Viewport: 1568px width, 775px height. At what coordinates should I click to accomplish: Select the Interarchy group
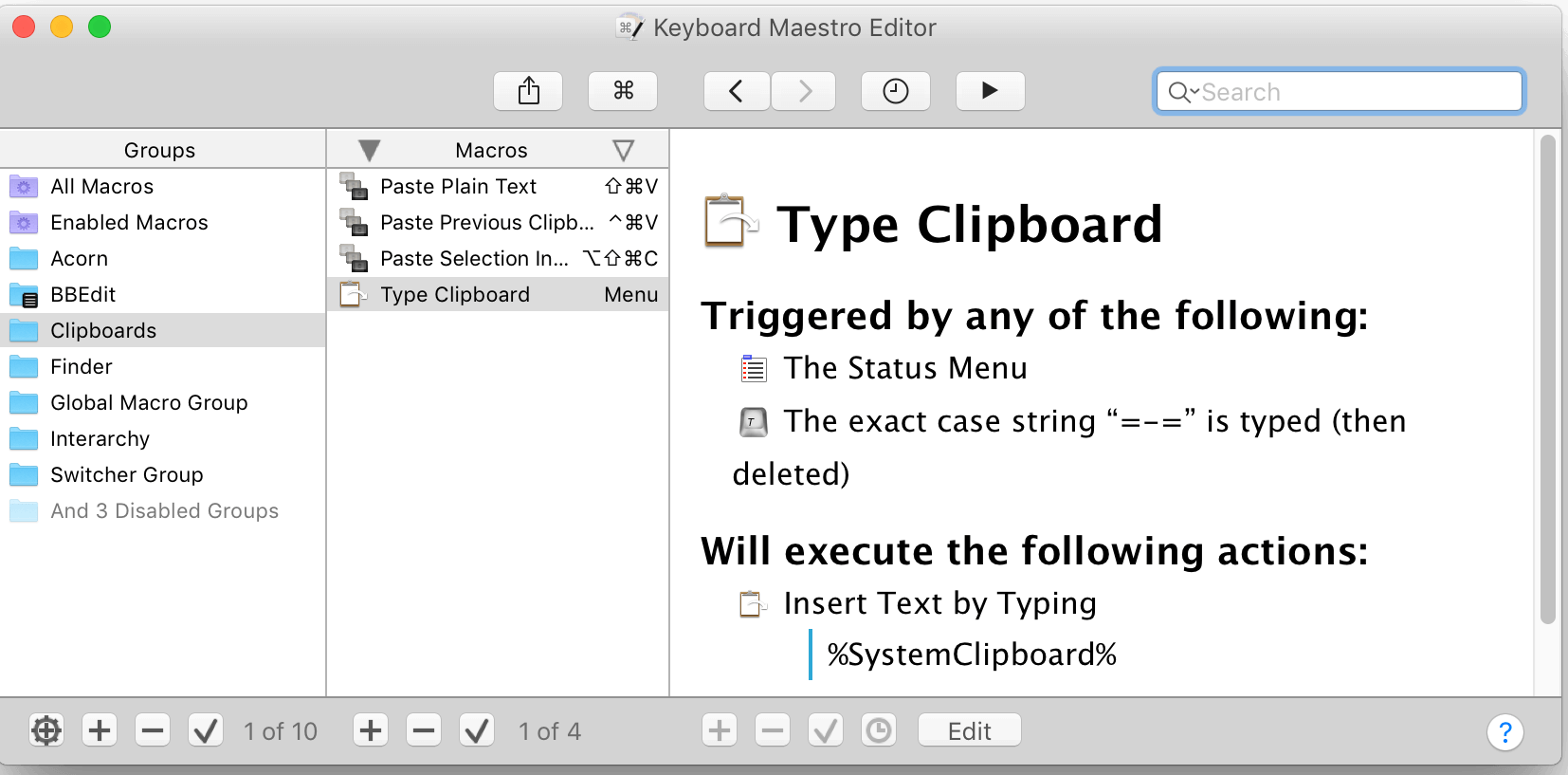pos(163,438)
